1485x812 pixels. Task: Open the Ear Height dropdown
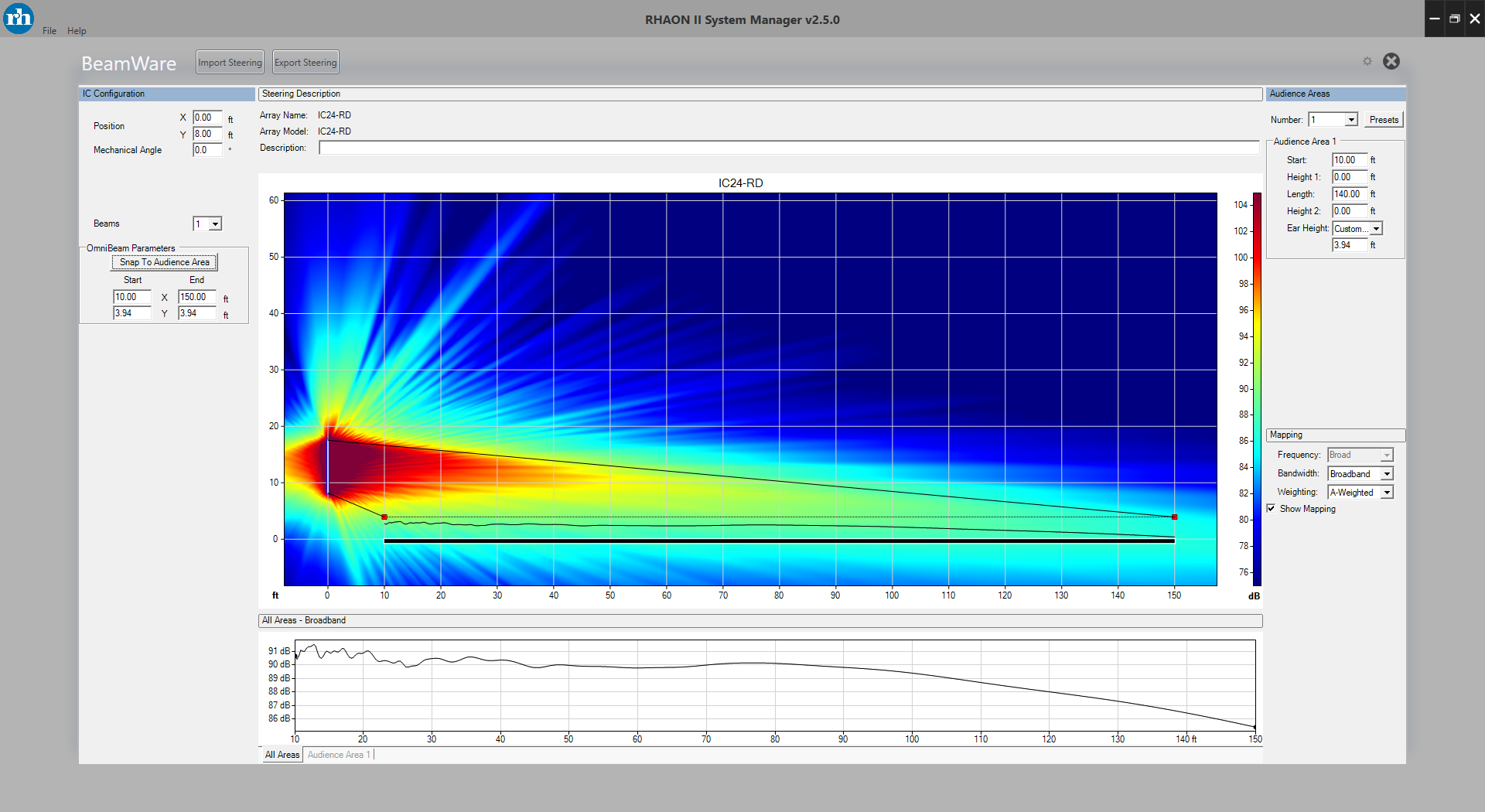click(1376, 229)
